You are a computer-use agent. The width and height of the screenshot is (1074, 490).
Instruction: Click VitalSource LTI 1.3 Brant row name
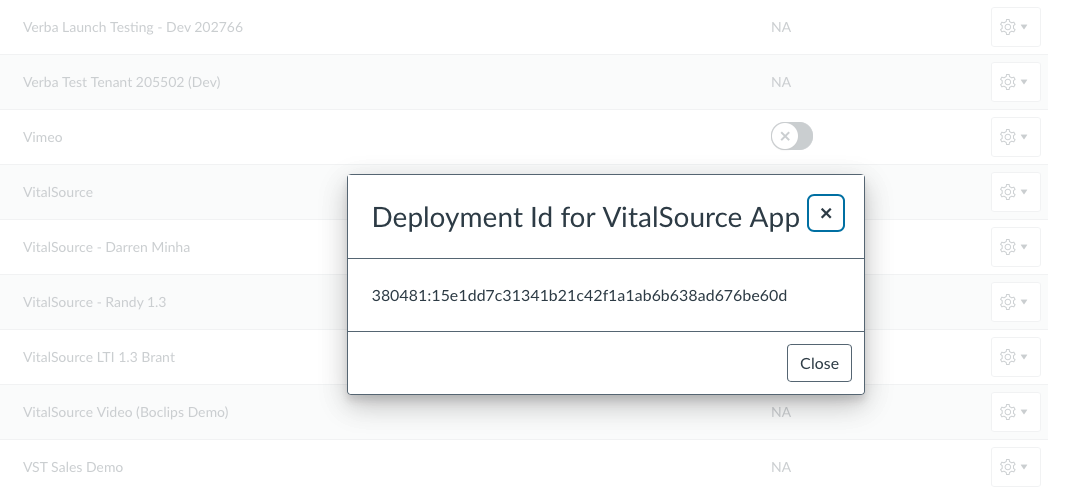pyautogui.click(x=99, y=357)
